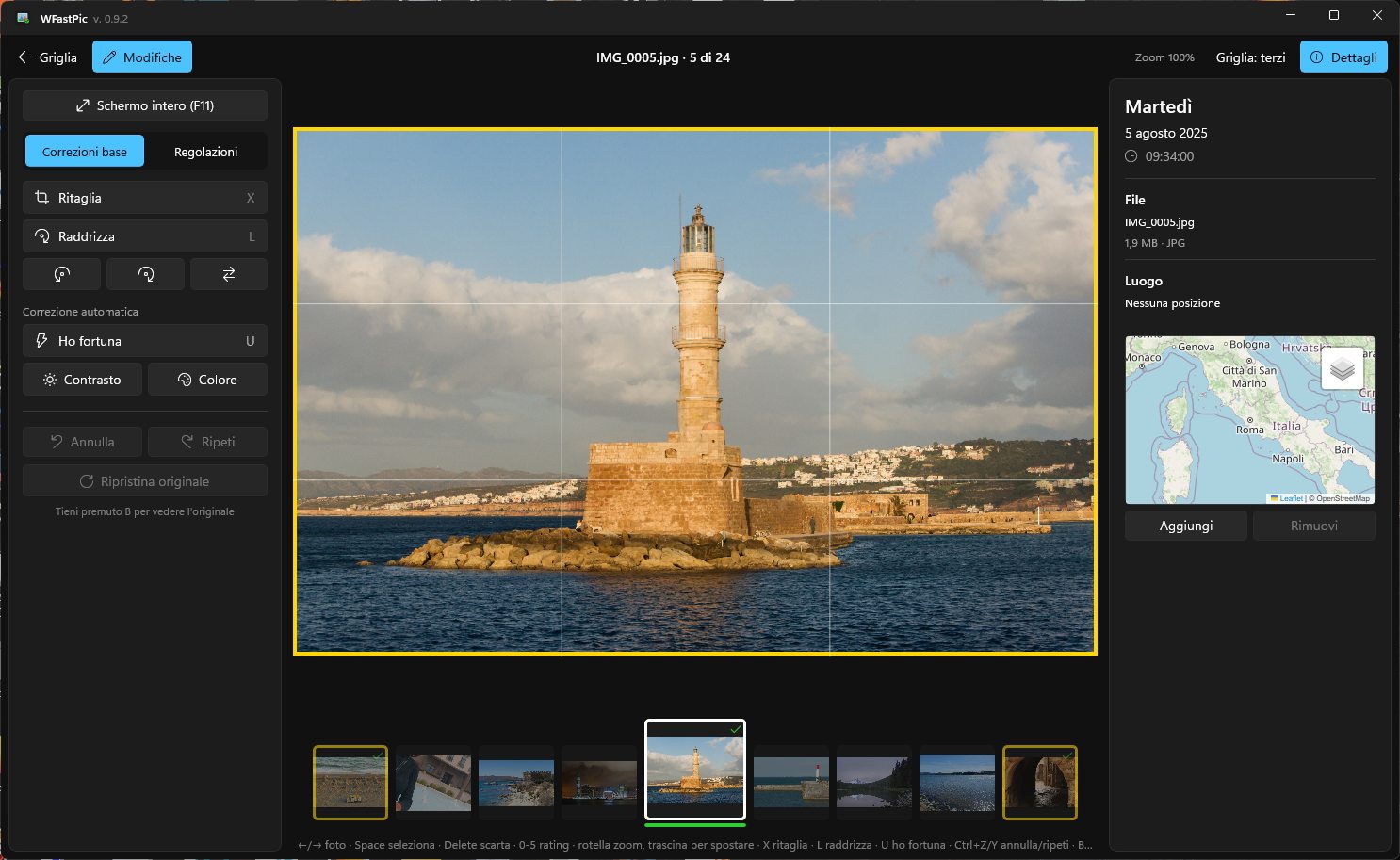
Task: Click the 5 agosto 2025 date
Action: click(1166, 133)
